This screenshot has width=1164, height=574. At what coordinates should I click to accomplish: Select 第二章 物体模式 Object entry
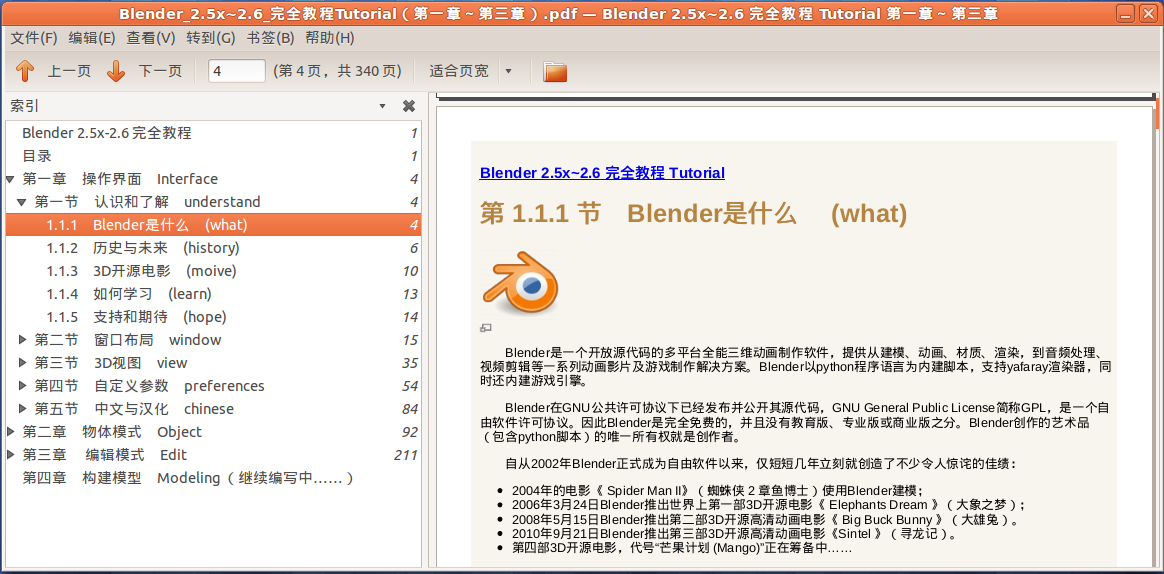pyautogui.click(x=213, y=432)
